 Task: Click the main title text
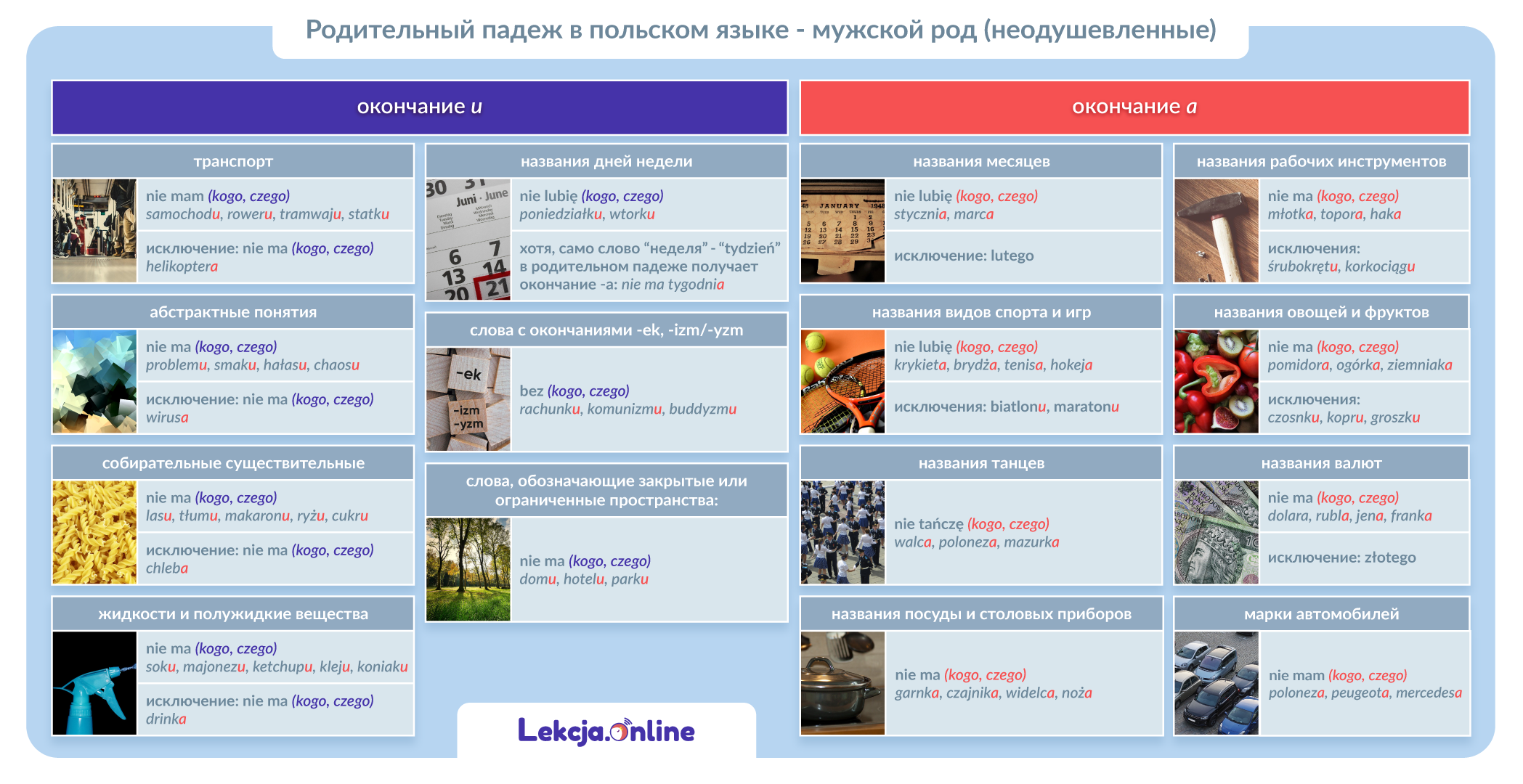click(760, 30)
